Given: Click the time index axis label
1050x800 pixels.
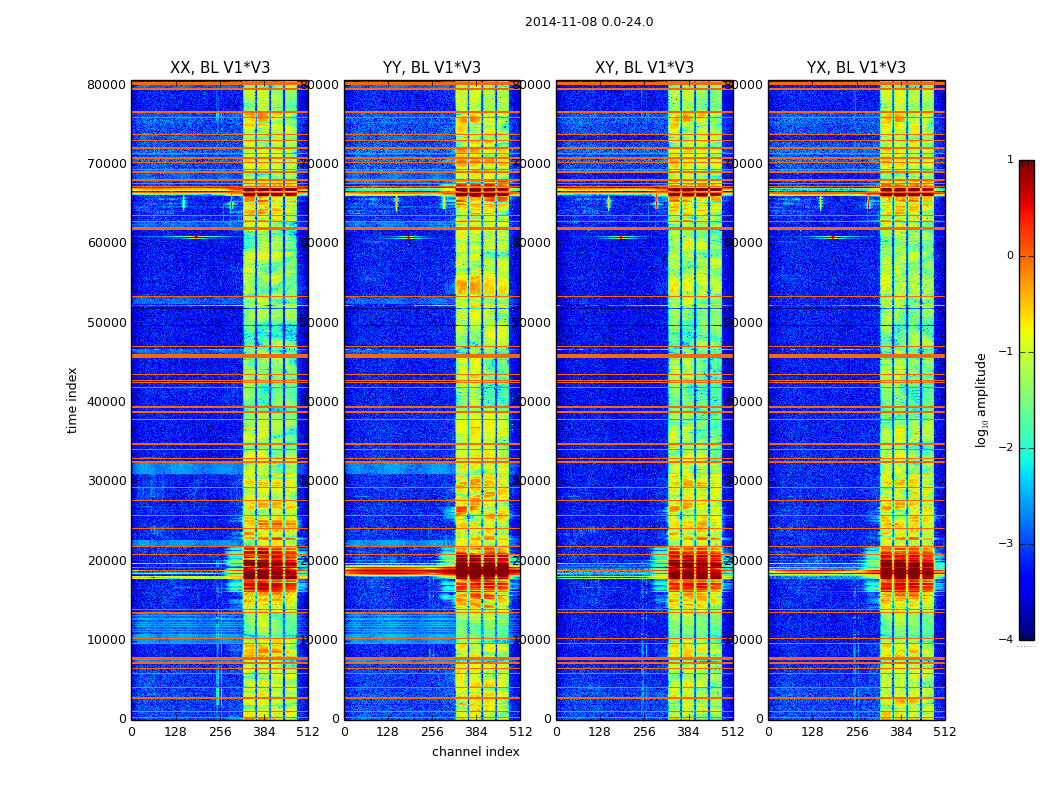Looking at the screenshot, I should pos(72,400).
